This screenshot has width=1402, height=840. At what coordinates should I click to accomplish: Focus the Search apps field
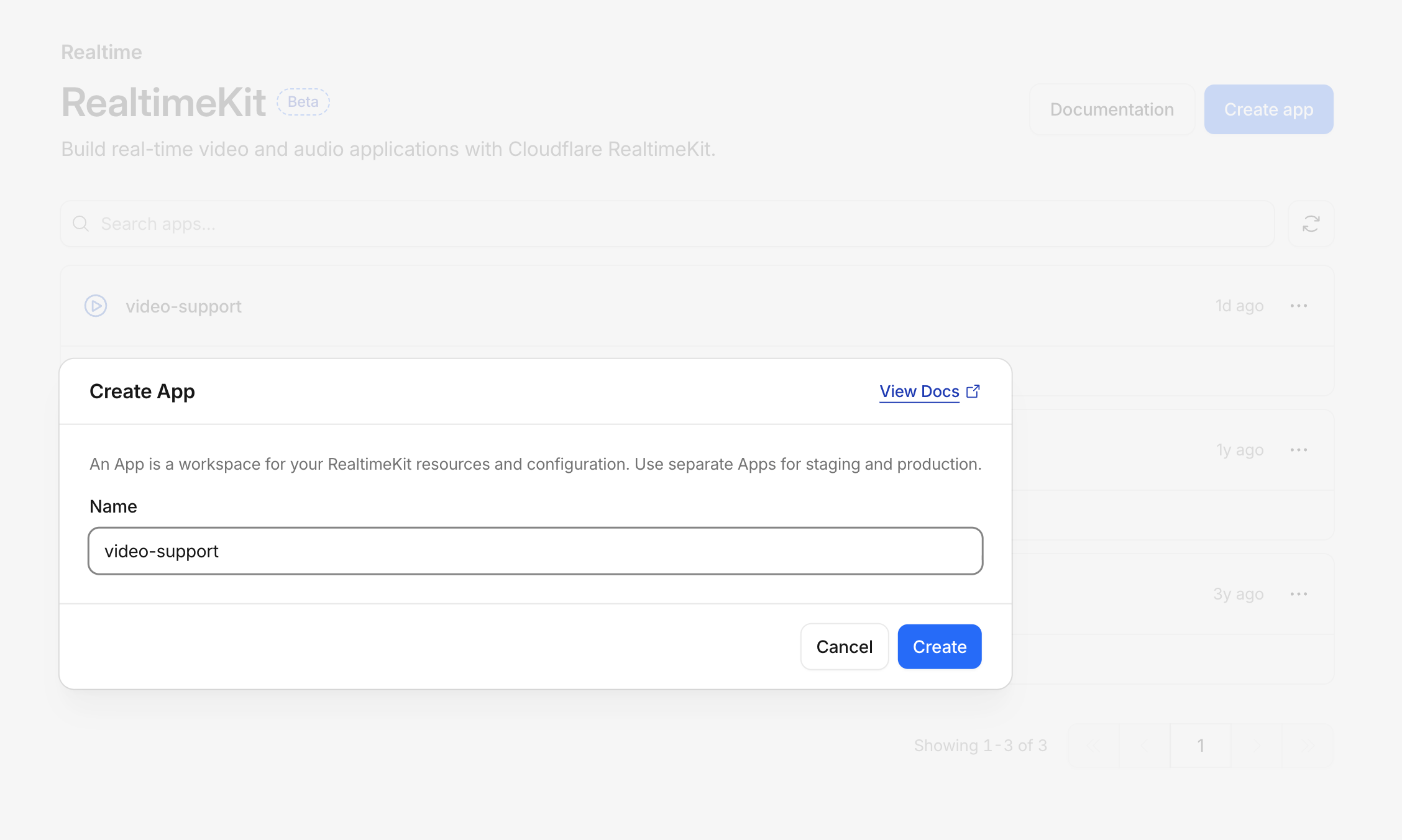coord(667,224)
